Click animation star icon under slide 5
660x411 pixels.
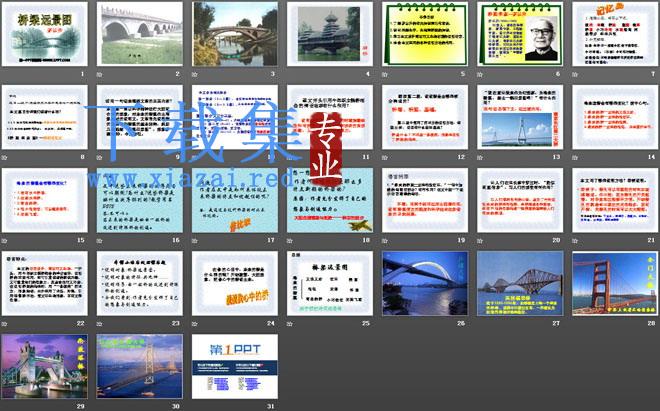pos(385,75)
